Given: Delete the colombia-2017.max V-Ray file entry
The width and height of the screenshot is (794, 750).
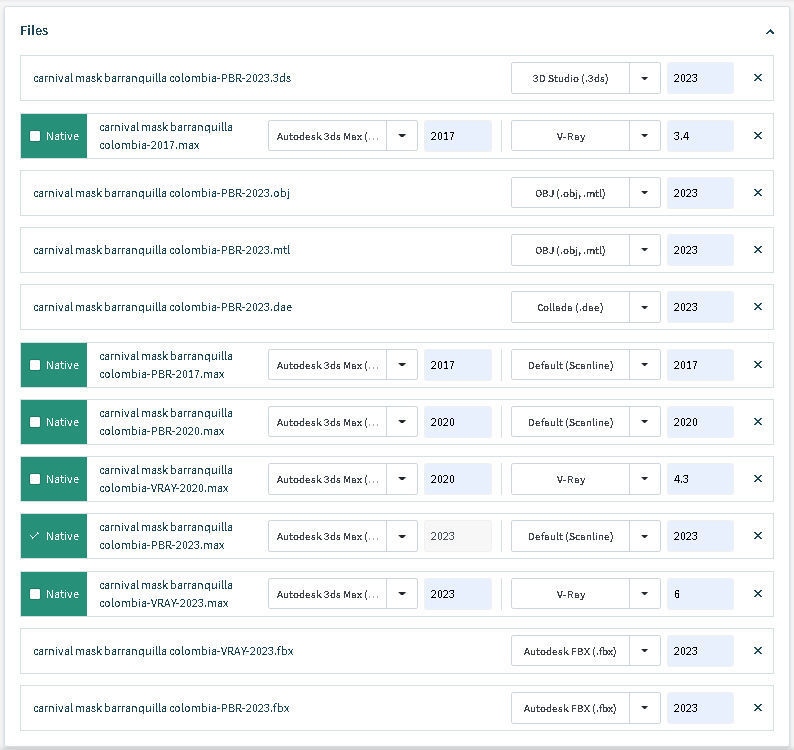Looking at the screenshot, I should (x=757, y=136).
